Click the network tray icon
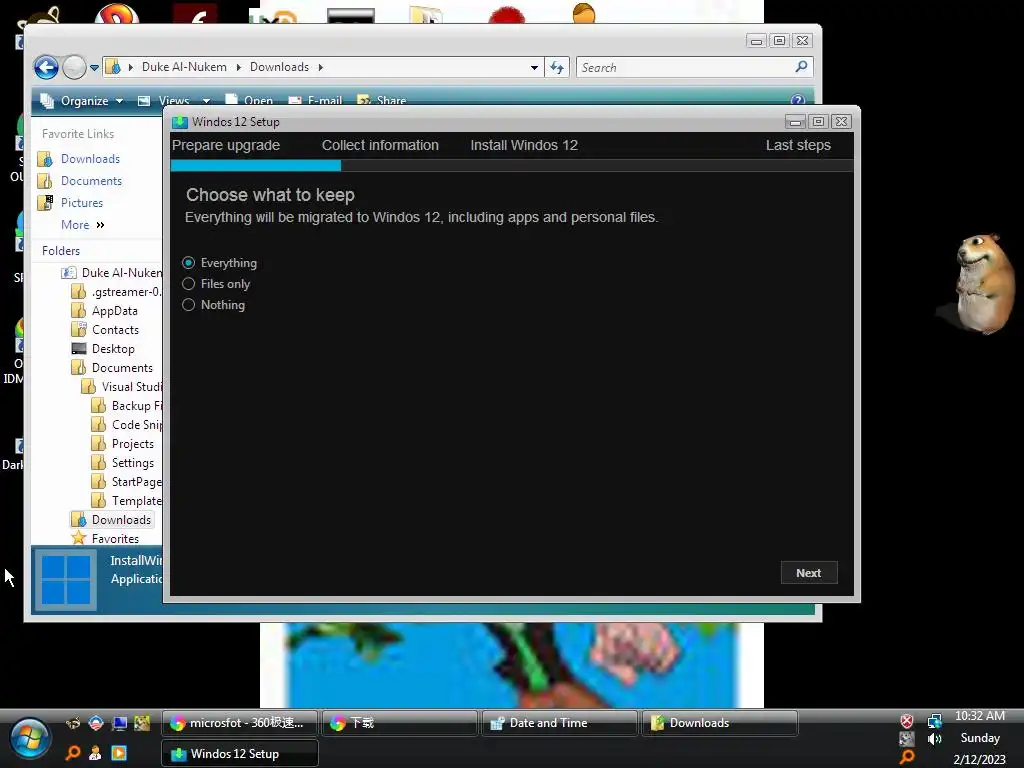1024x768 pixels. 935,721
